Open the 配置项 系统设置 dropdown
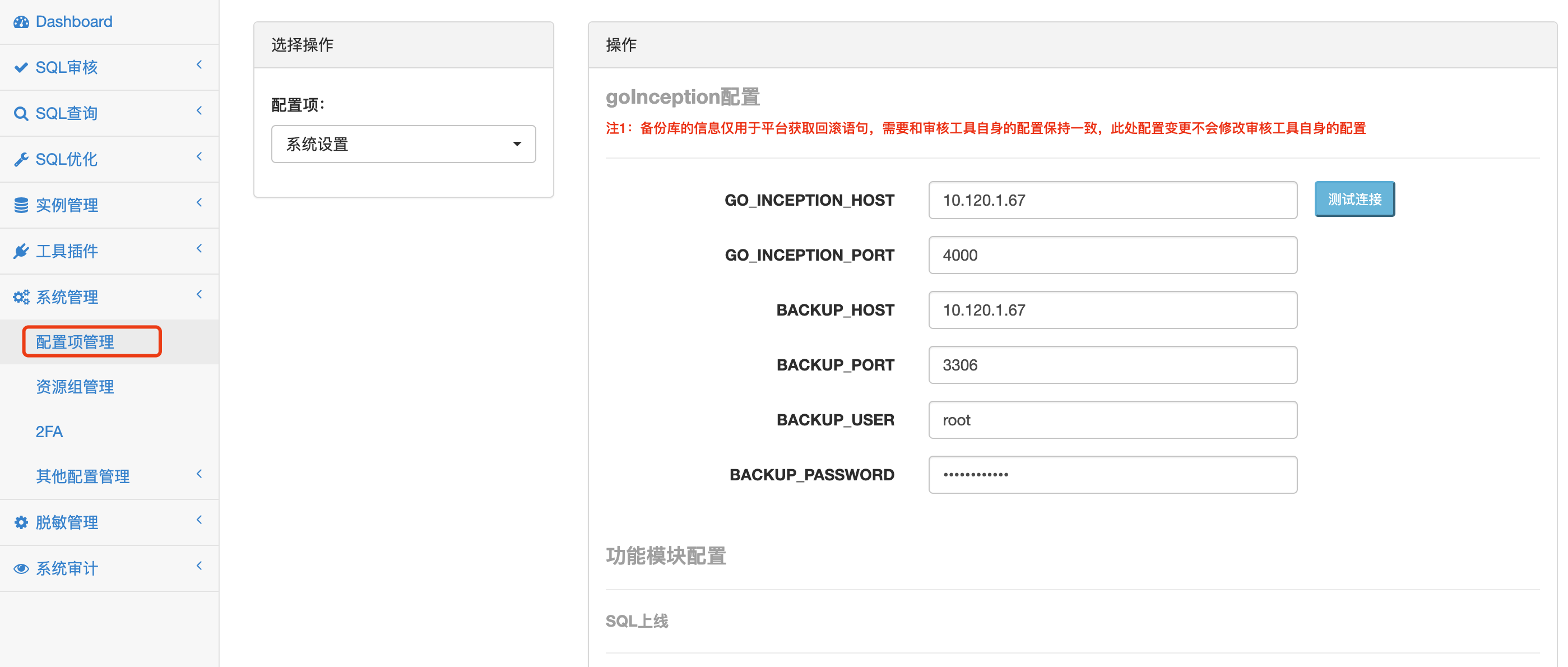Image resolution: width=1568 pixels, height=667 pixels. (403, 144)
